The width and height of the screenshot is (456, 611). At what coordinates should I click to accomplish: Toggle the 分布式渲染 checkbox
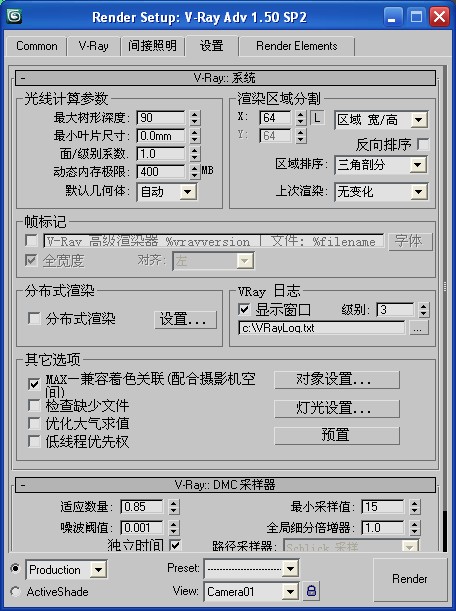tap(34, 318)
